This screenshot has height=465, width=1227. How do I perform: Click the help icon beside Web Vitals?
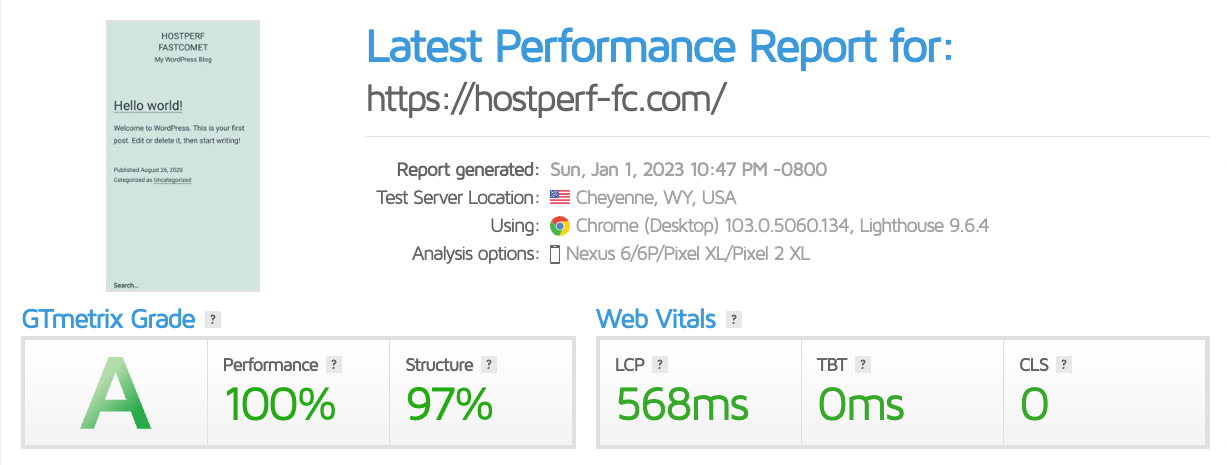pyautogui.click(x=734, y=320)
